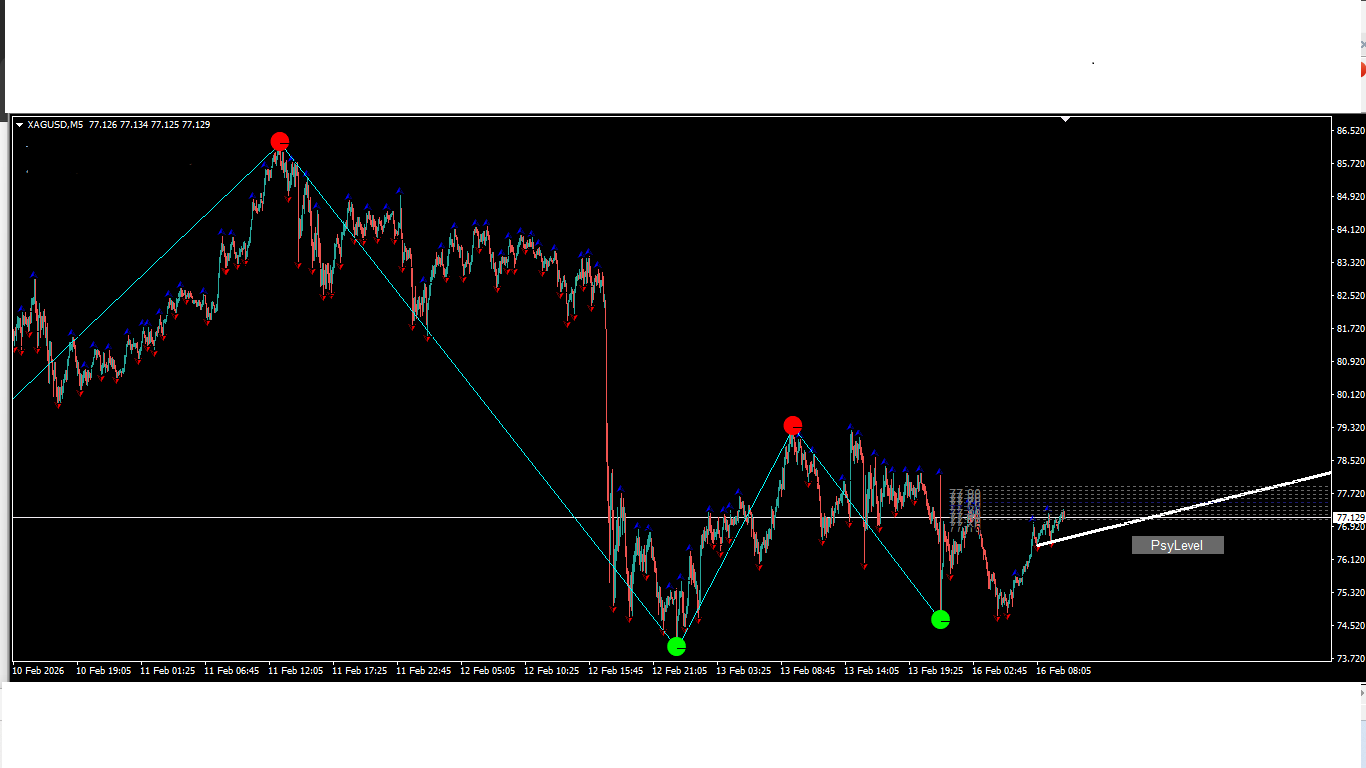Click the 10 Feb 2026 date label
Viewport: 1366px width, 768px height.
pos(38,671)
